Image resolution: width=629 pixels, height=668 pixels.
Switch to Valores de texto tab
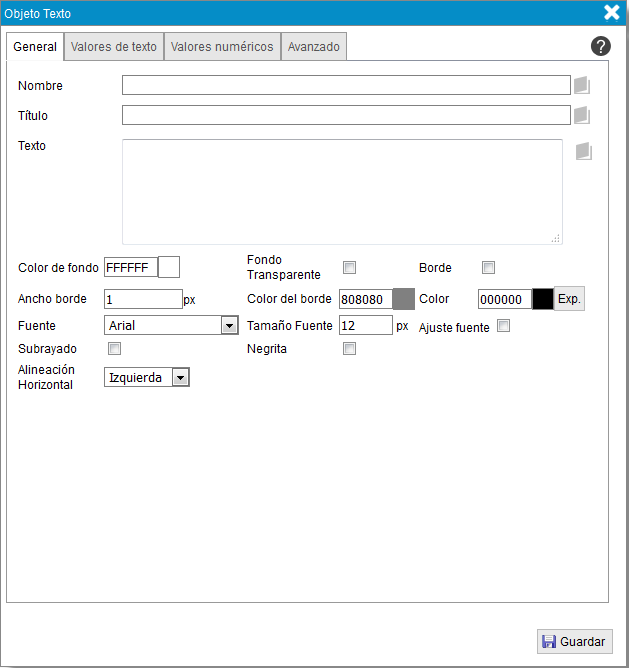tap(114, 47)
